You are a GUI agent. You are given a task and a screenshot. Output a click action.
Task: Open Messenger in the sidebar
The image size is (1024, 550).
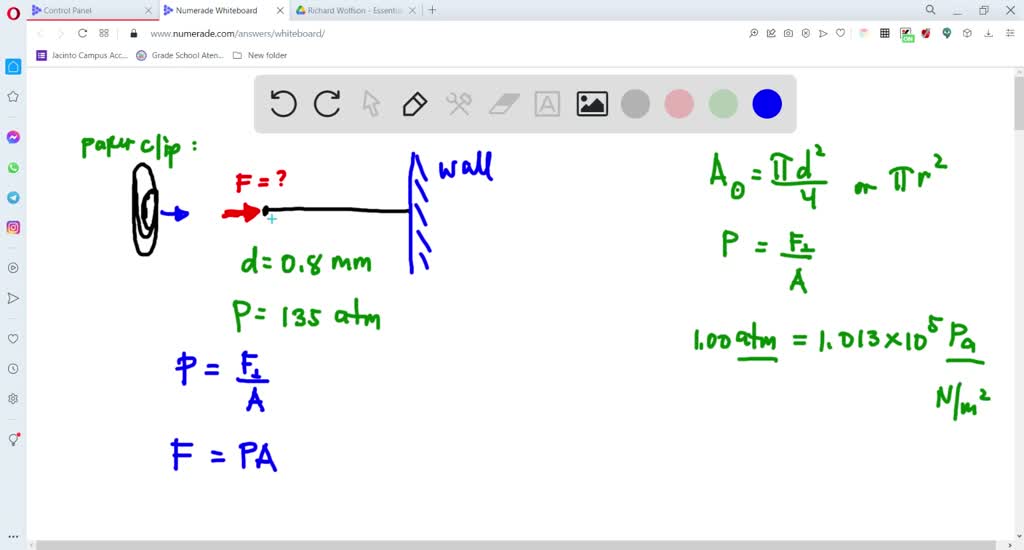tap(13, 137)
